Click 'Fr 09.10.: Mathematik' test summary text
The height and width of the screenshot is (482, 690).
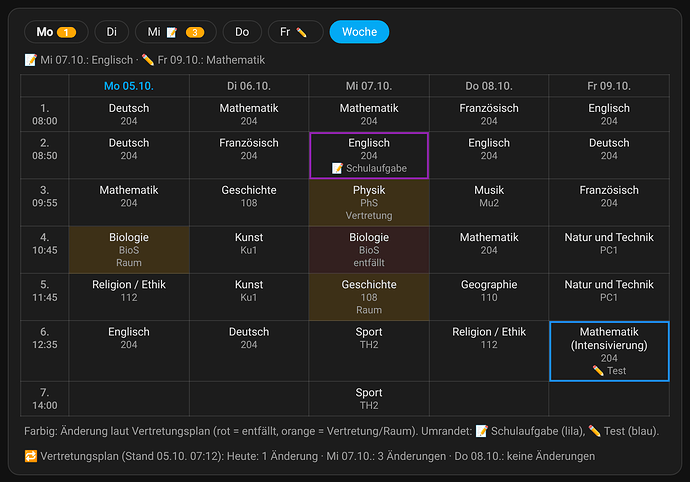point(211,60)
